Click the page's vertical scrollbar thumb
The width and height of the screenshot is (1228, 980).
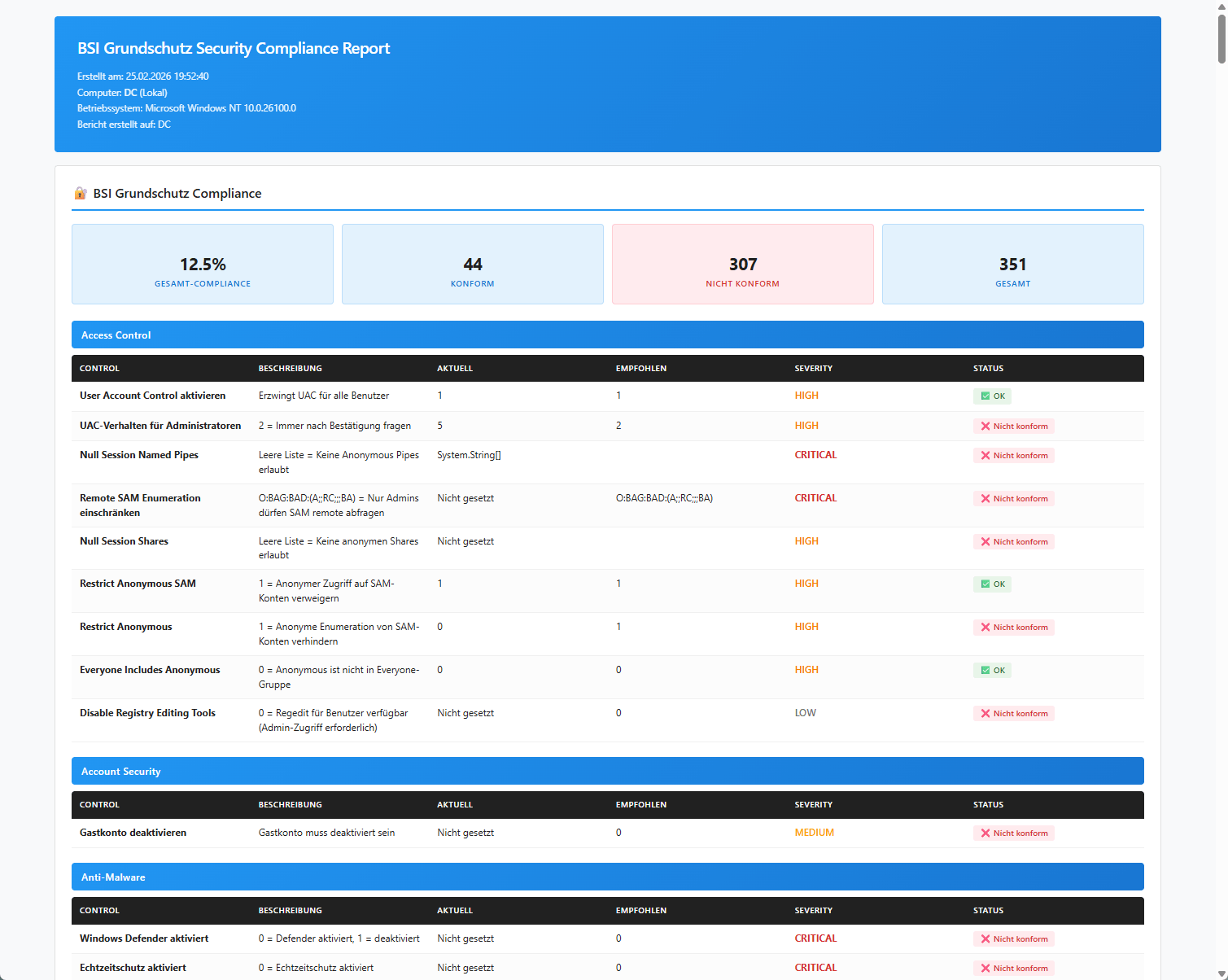tap(1221, 37)
